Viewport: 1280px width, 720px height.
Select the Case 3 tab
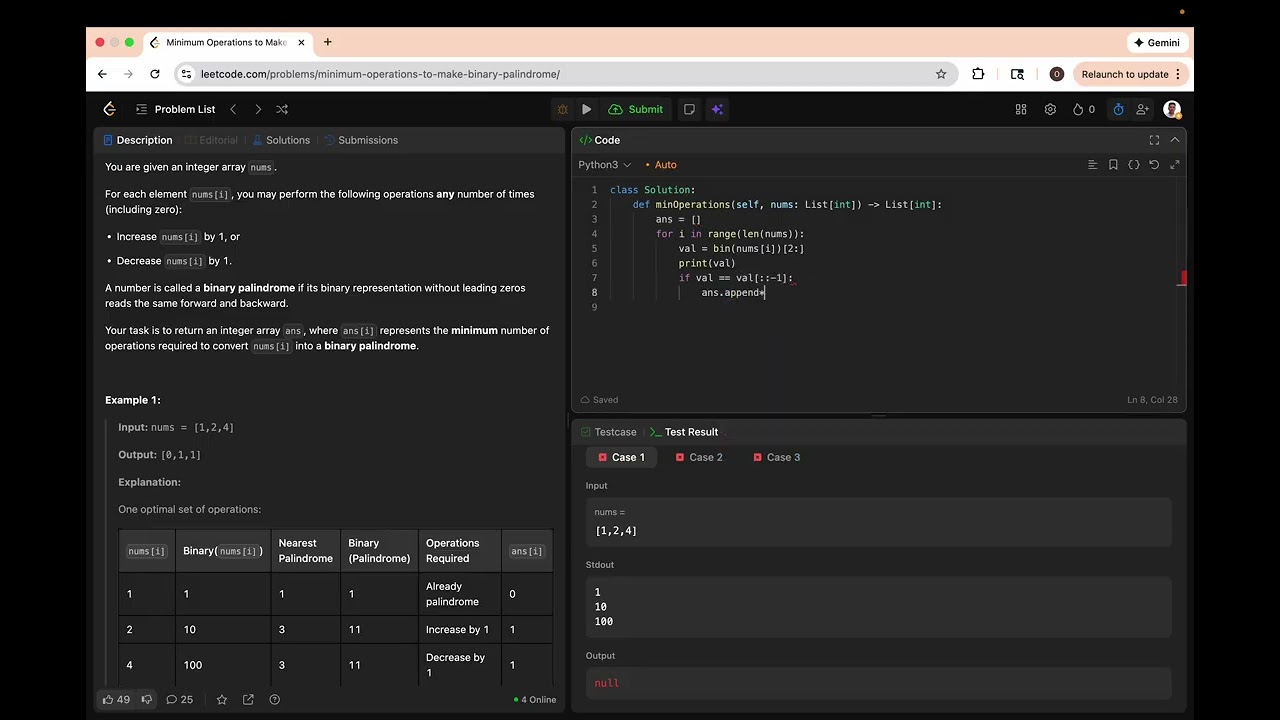pos(775,457)
